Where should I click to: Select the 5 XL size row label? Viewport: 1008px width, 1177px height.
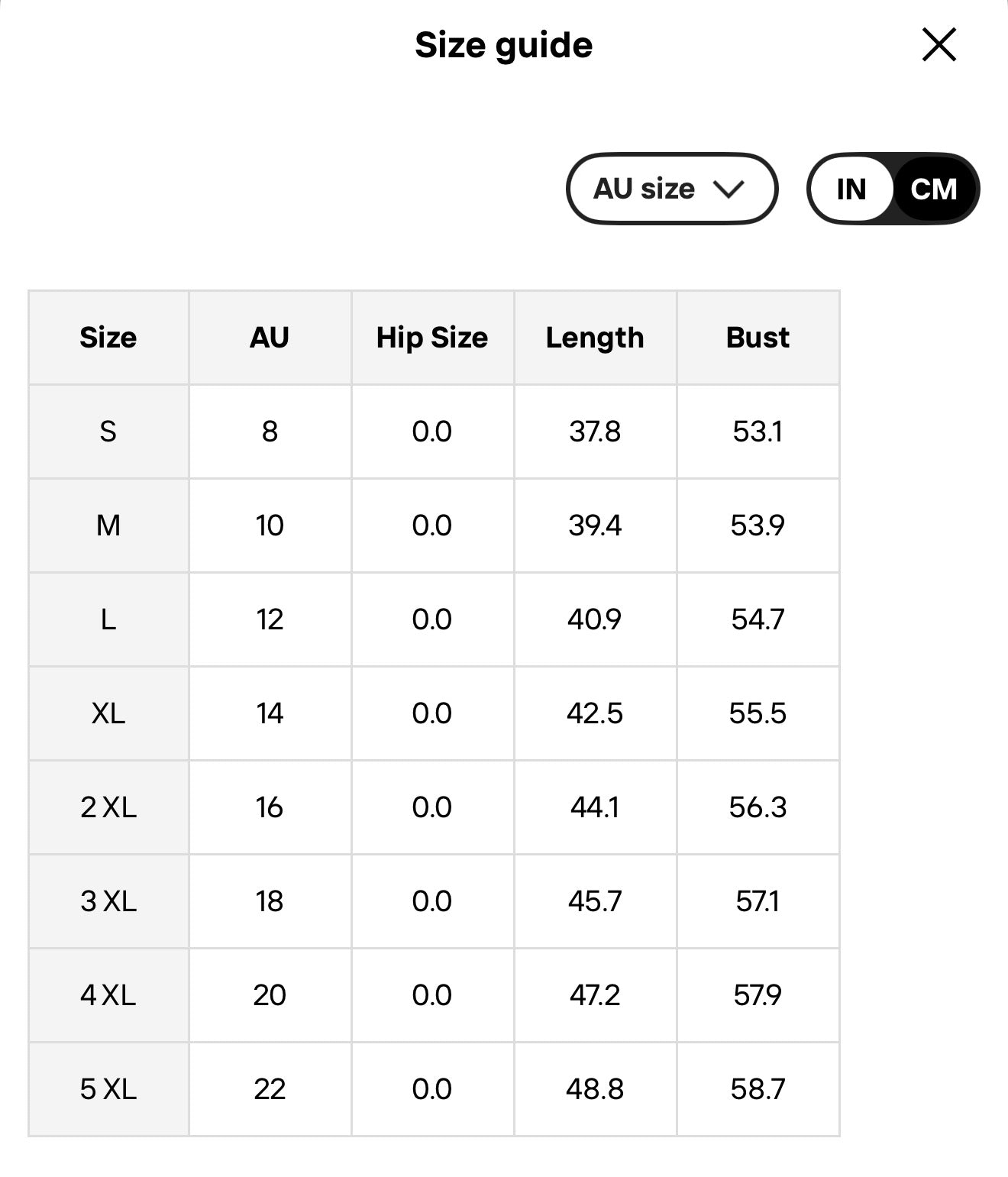click(x=108, y=1089)
